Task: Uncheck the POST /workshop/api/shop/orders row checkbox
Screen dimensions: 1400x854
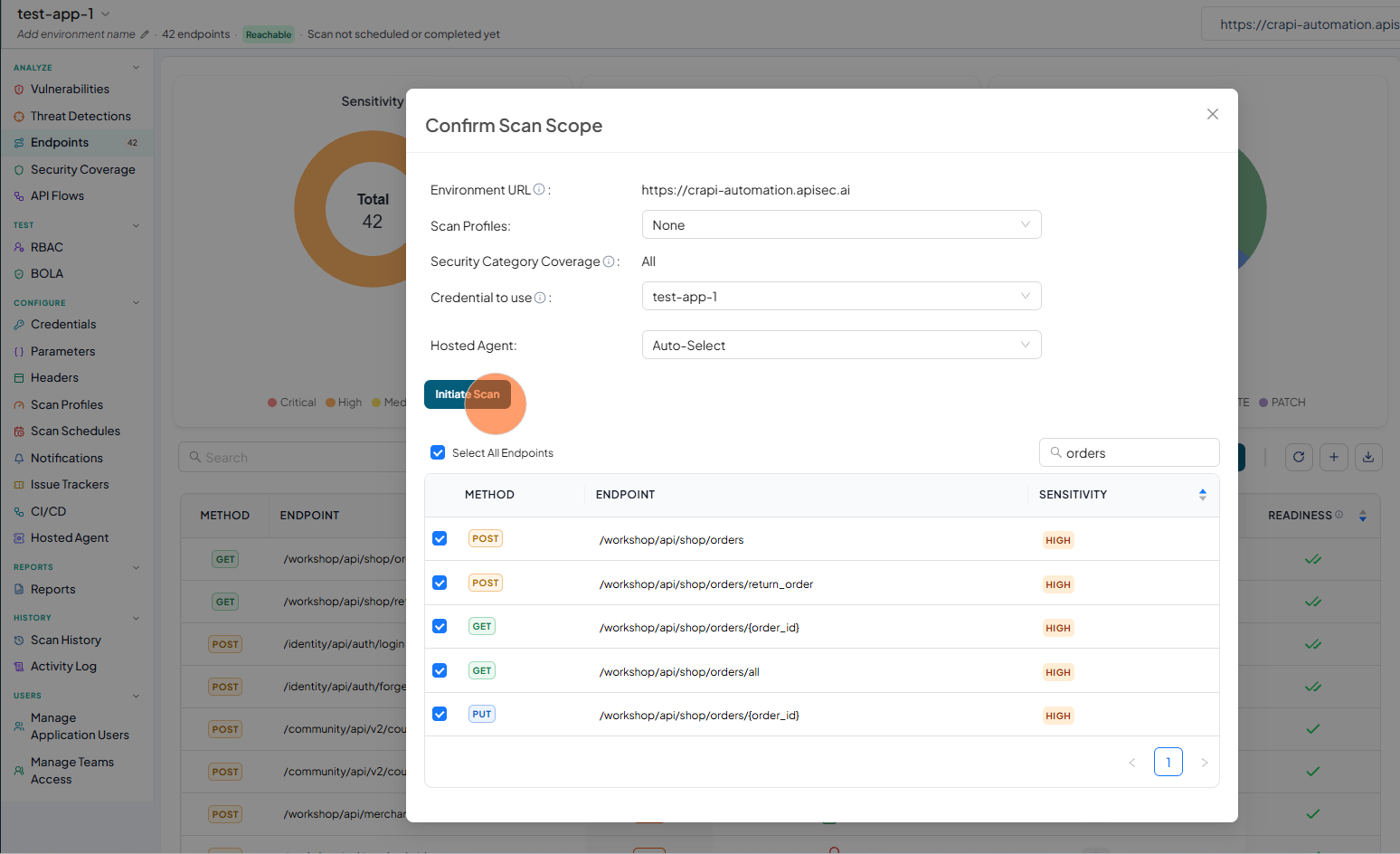Action: [x=440, y=538]
